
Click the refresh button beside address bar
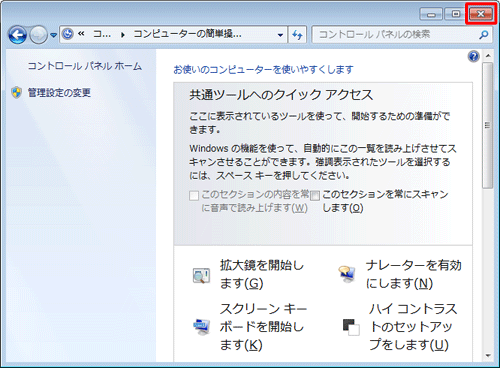[297, 35]
